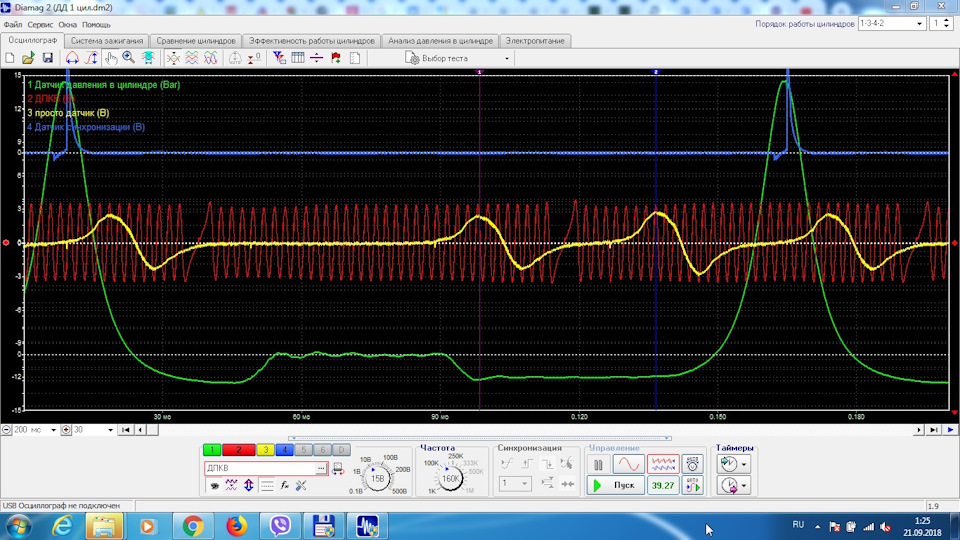Open channel settings wrench icon
The width and height of the screenshot is (960, 540).
301,486
